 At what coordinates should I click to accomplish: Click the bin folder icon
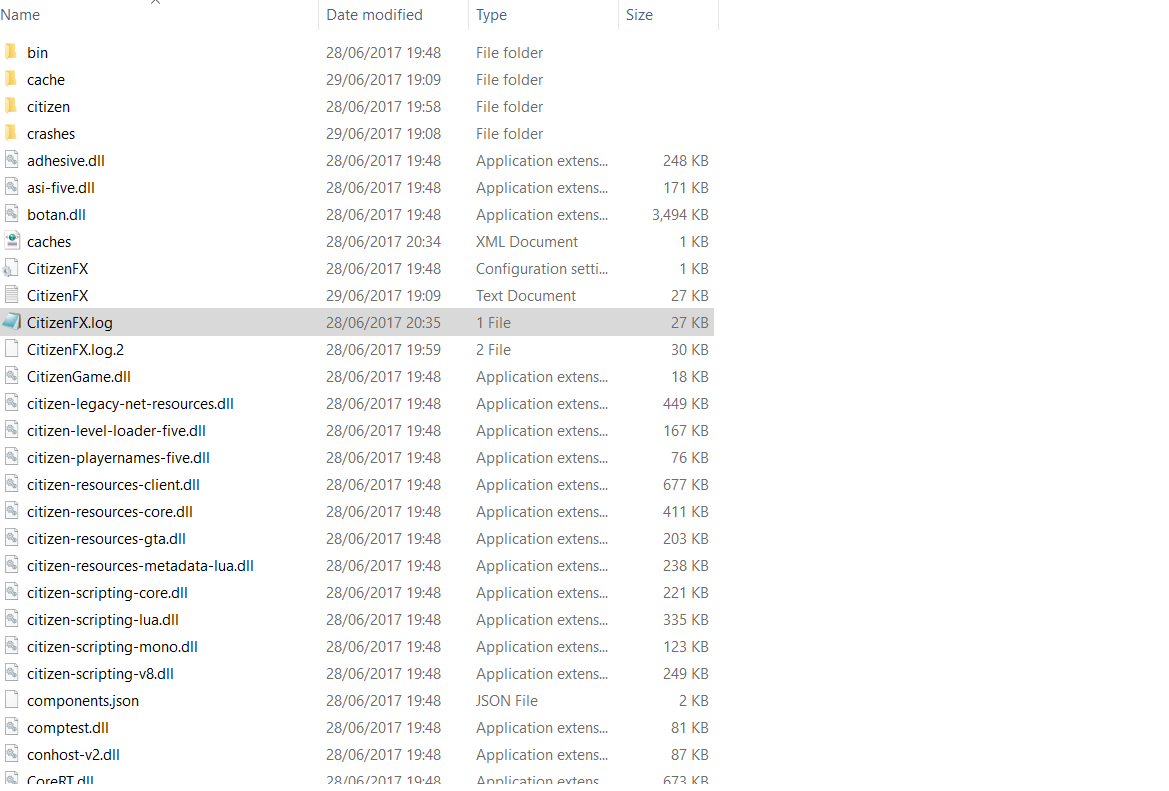(11, 51)
